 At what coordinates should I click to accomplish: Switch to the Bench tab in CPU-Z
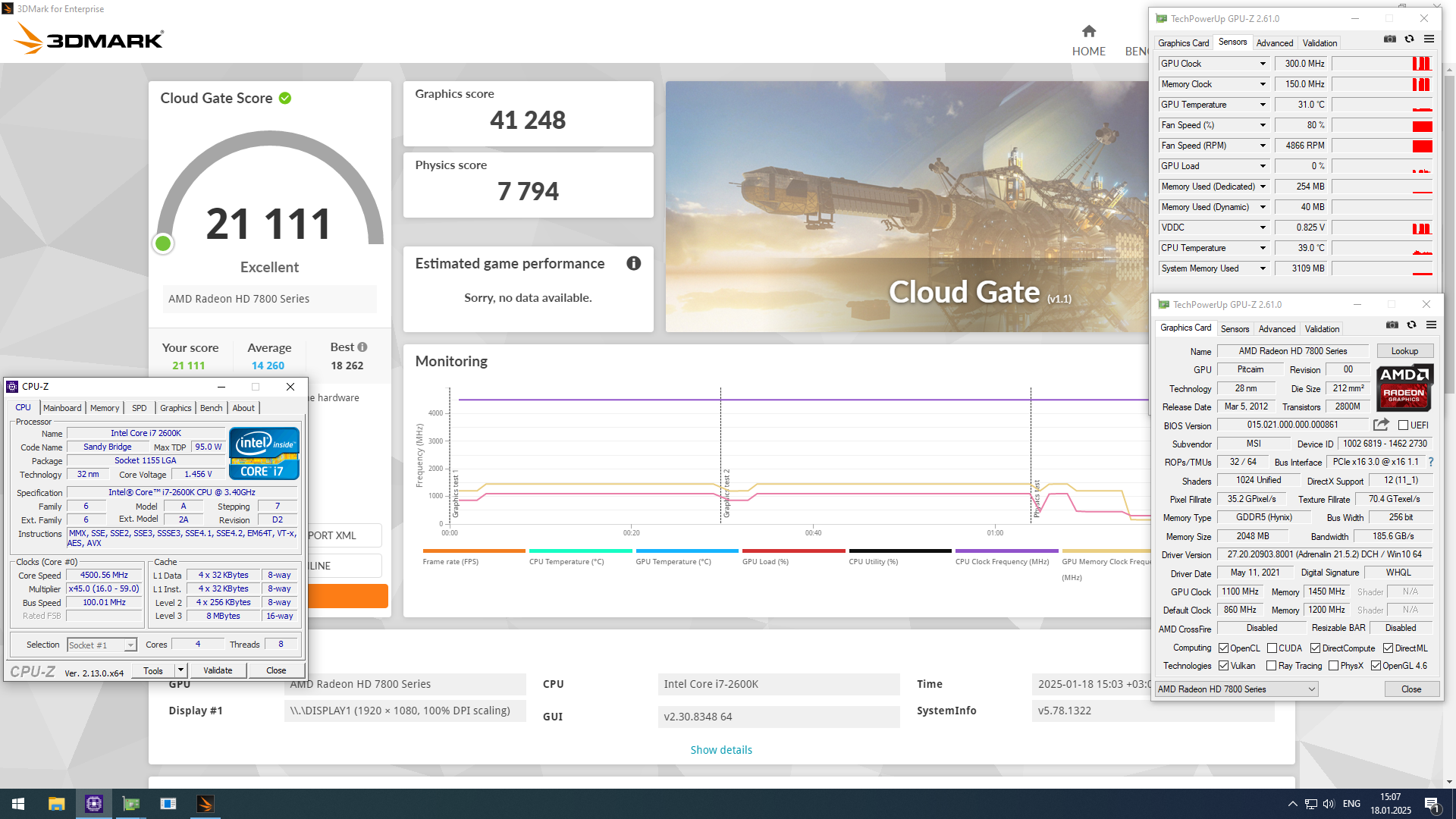(x=212, y=408)
